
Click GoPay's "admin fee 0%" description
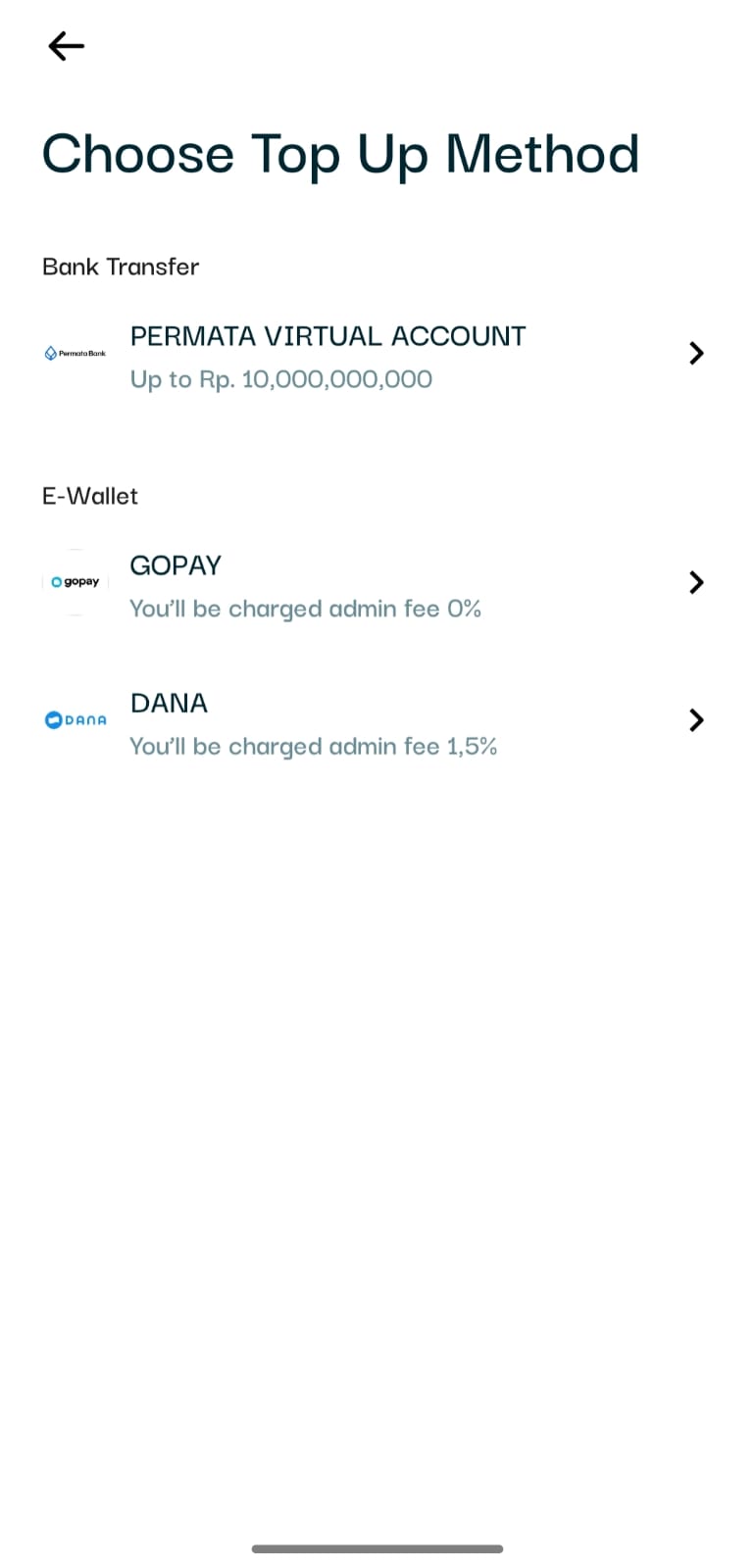[305, 609]
